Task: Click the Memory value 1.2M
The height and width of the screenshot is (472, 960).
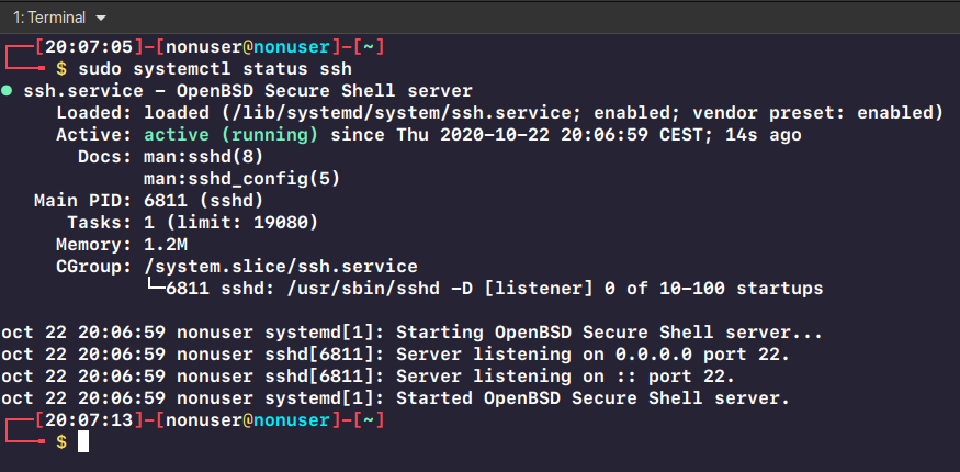Action: pos(165,244)
